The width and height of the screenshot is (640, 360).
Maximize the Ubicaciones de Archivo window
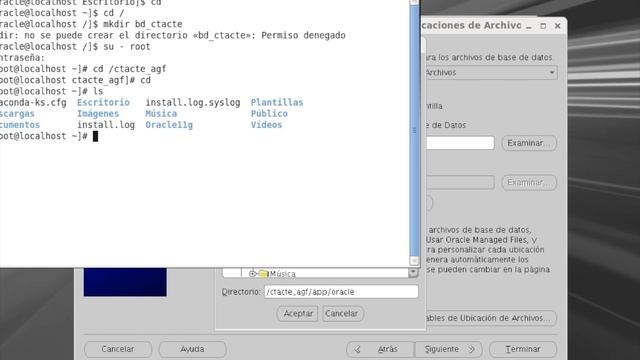543,26
